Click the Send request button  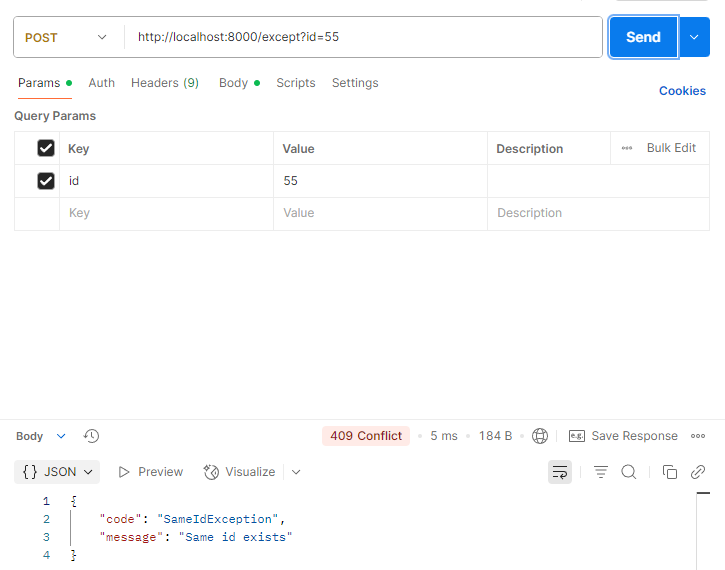pos(643,37)
